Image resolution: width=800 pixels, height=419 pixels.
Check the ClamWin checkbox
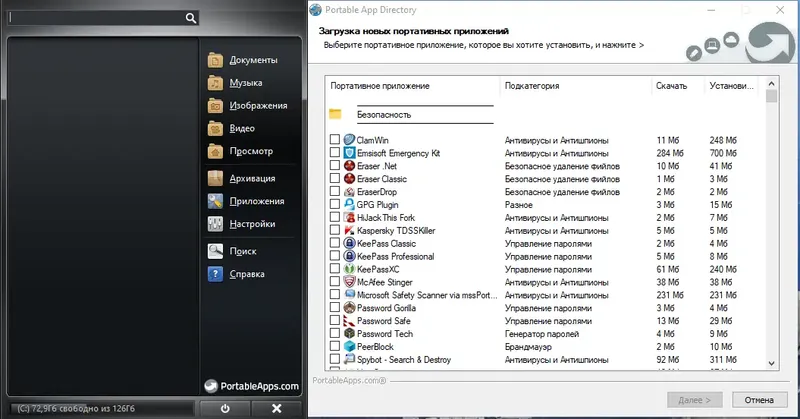(x=335, y=139)
